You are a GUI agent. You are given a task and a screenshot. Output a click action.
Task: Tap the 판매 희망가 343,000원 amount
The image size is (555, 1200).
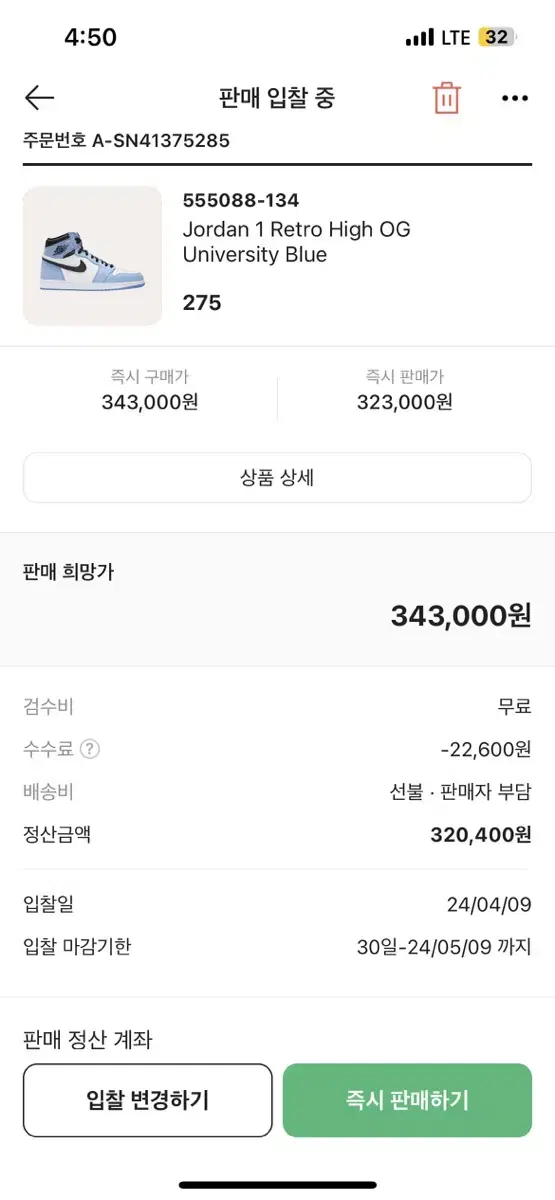(x=461, y=615)
